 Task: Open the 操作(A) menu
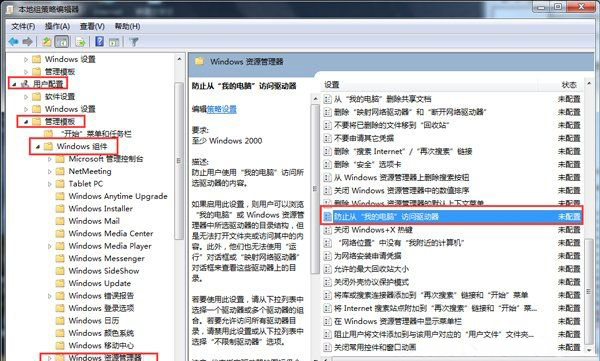click(57, 26)
